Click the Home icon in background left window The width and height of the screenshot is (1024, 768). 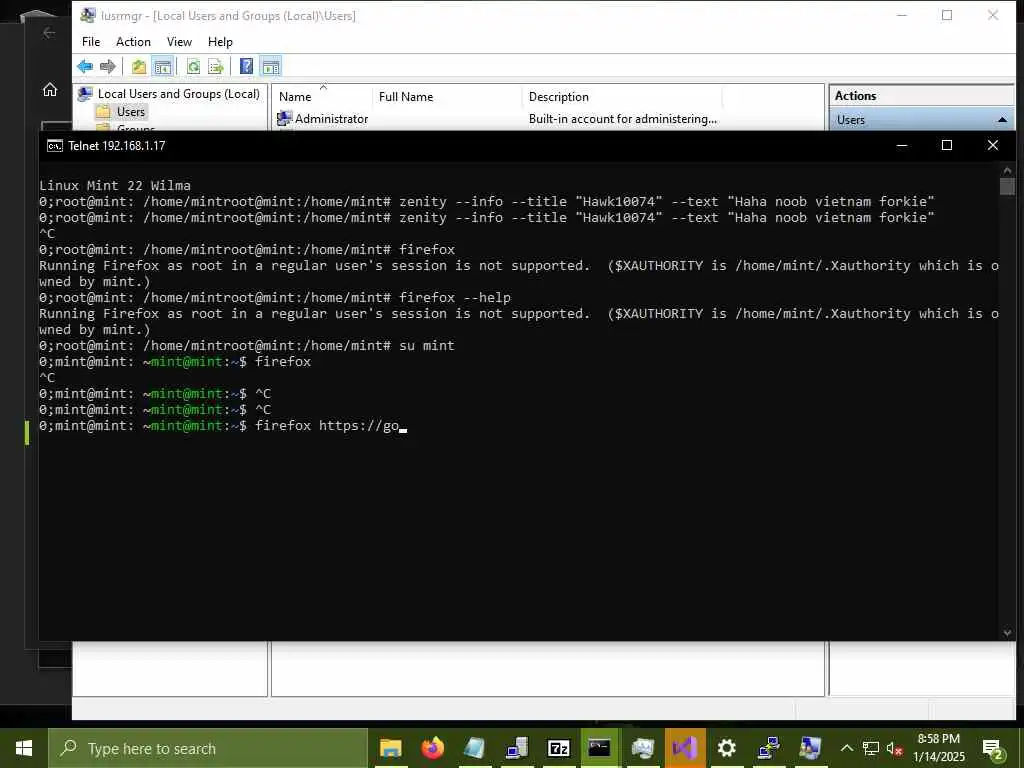(50, 90)
